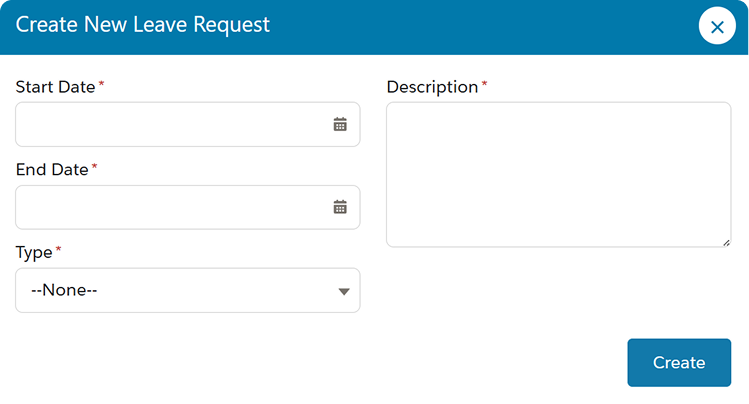Submit the form with Create button
The image size is (749, 404).
click(679, 362)
